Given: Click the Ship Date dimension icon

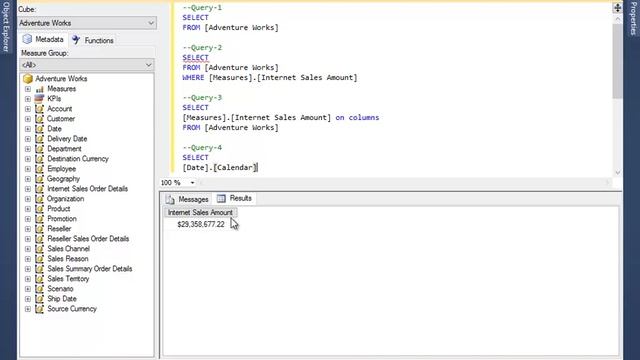Looking at the screenshot, I should [39, 299].
